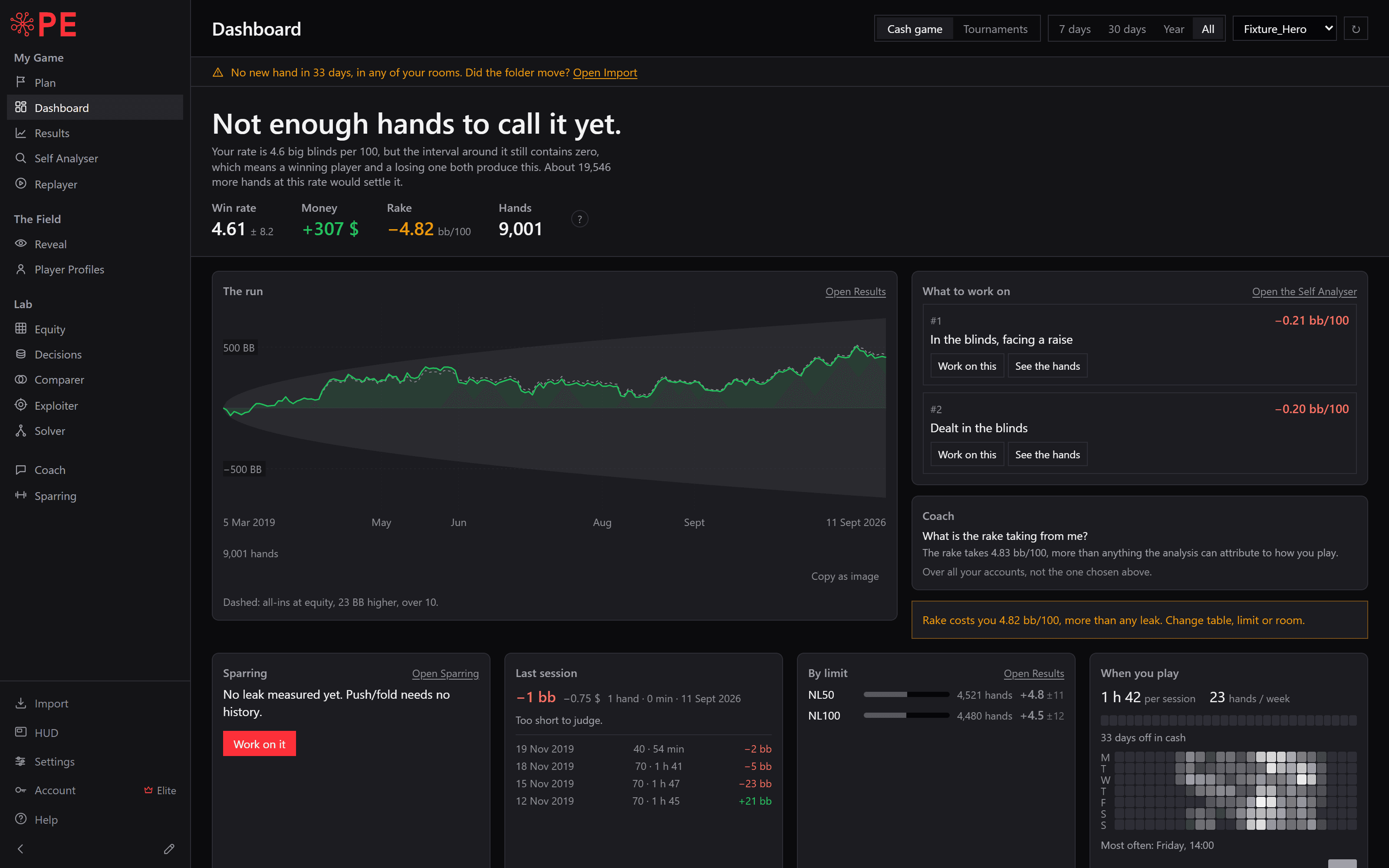Click the Import download icon
Viewport: 1389px width, 868px height.
21,703
